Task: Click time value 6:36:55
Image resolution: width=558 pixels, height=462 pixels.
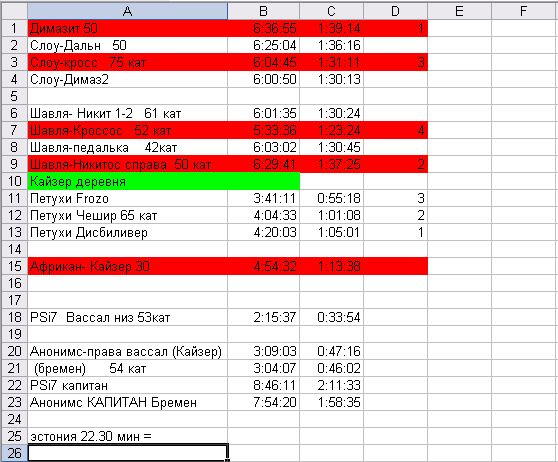Action: pyautogui.click(x=275, y=28)
